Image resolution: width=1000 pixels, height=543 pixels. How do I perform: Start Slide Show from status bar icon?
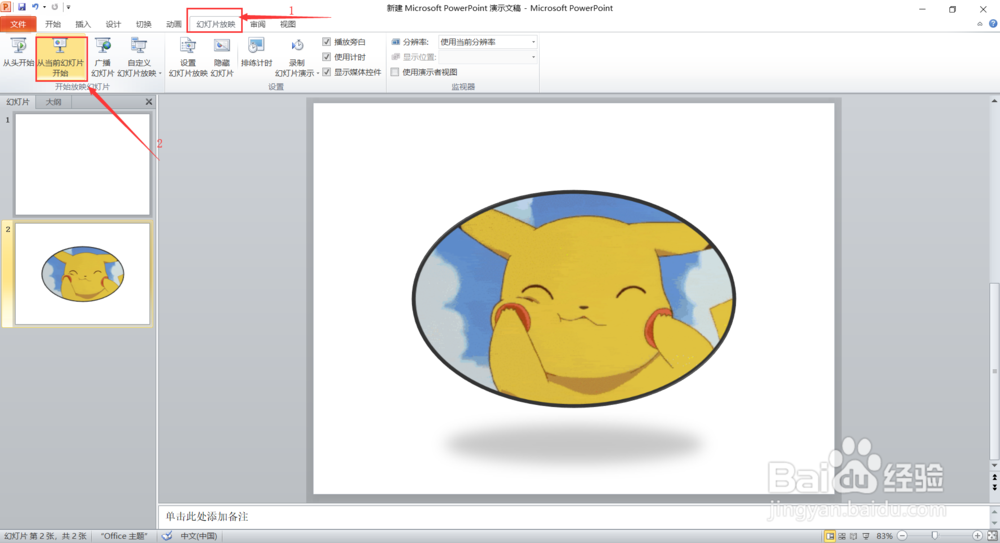click(865, 536)
